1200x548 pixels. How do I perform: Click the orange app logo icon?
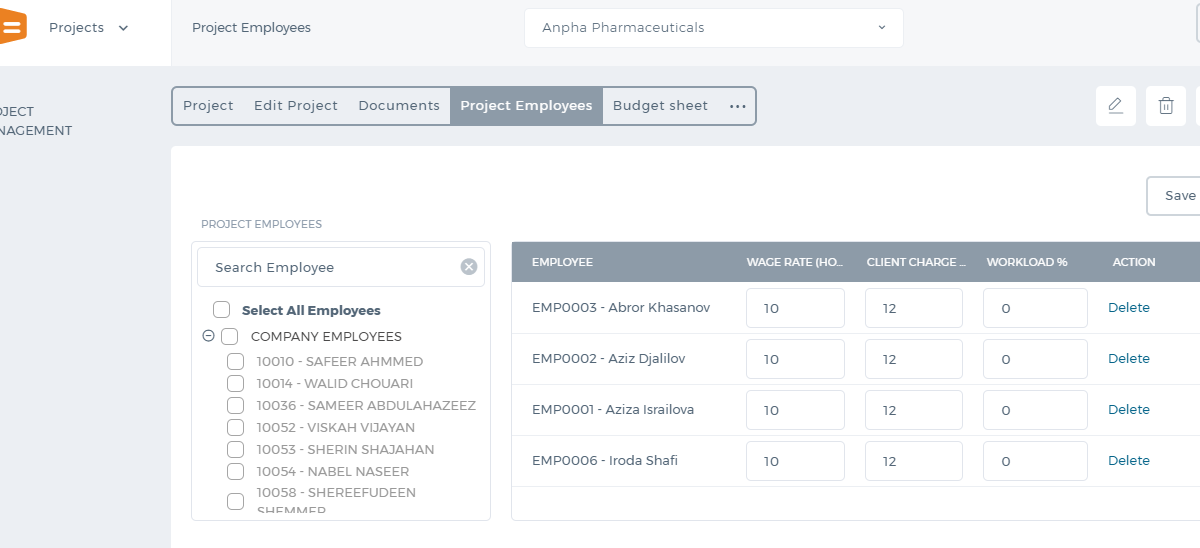(12, 27)
